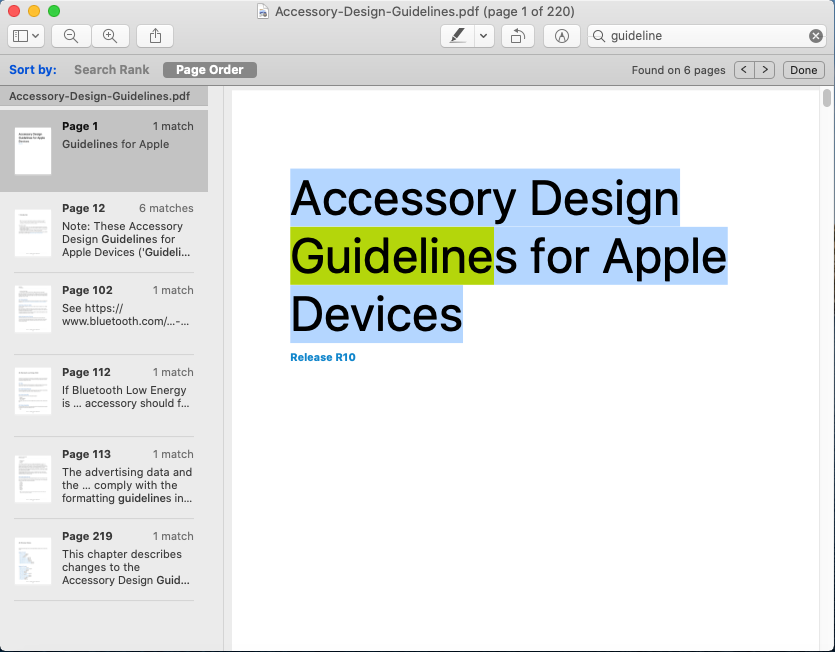Click the Page 113 snippet mentioning formatting guidelines

click(127, 485)
